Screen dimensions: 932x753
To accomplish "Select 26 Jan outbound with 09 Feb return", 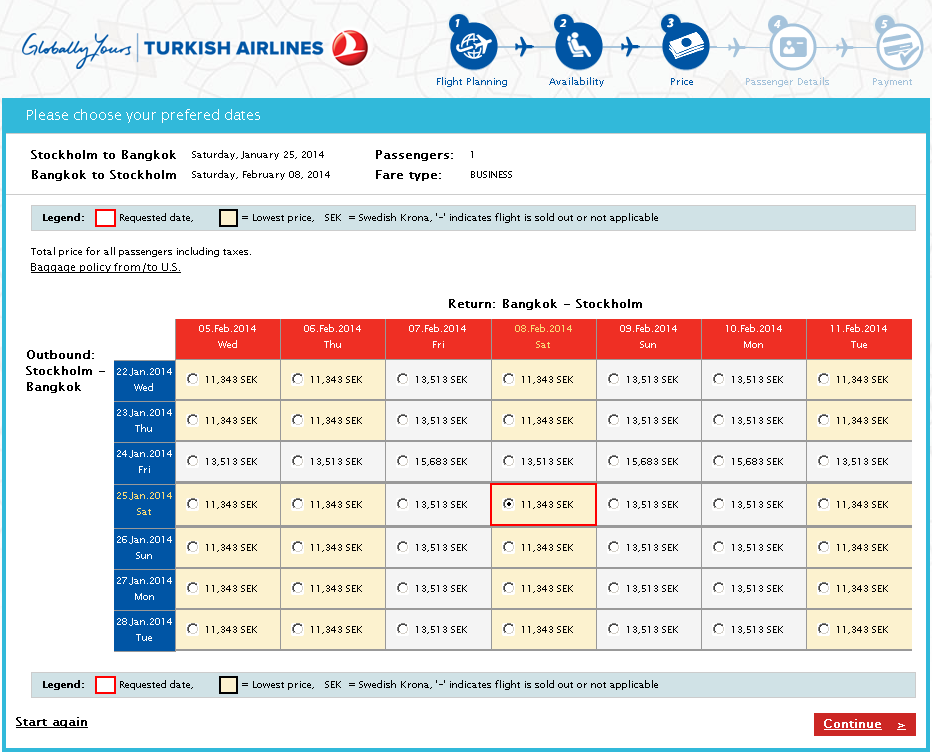I will pyautogui.click(x=614, y=547).
